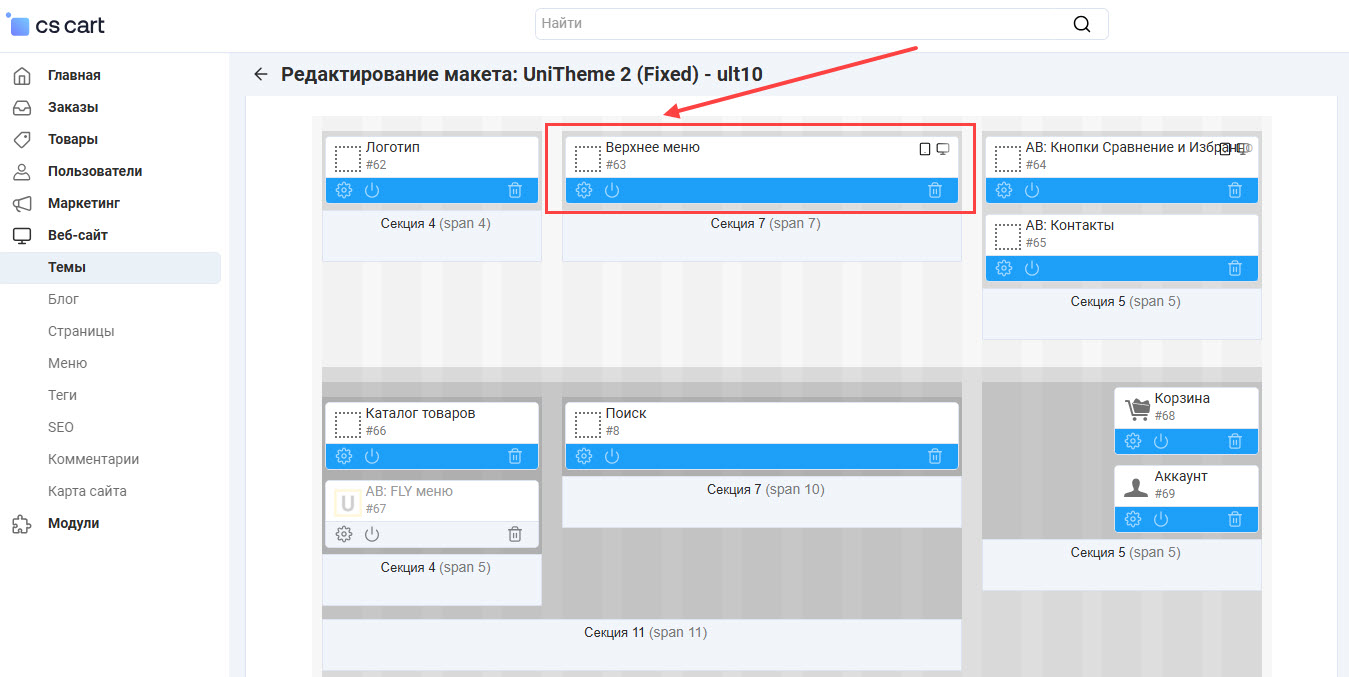Open gear settings for Корзина block
The width and height of the screenshot is (1349, 677).
(x=1133, y=441)
